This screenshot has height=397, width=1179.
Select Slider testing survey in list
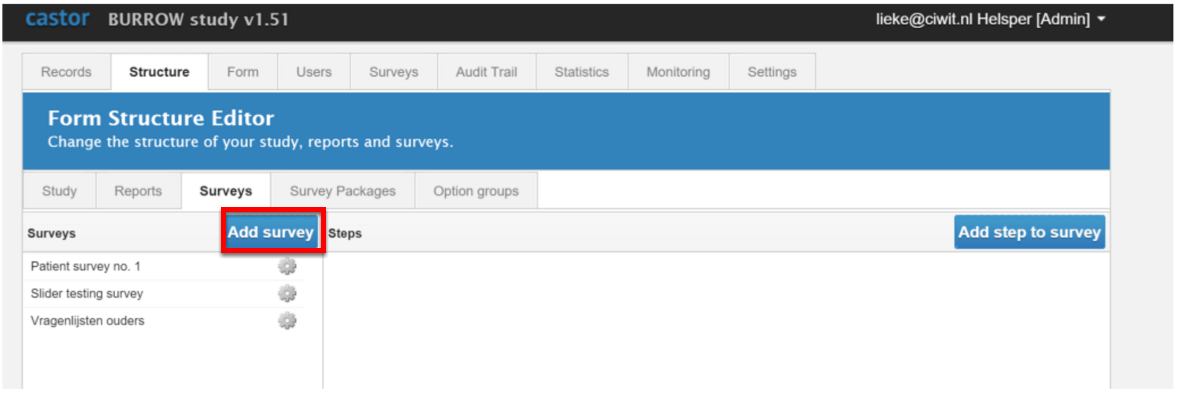87,293
